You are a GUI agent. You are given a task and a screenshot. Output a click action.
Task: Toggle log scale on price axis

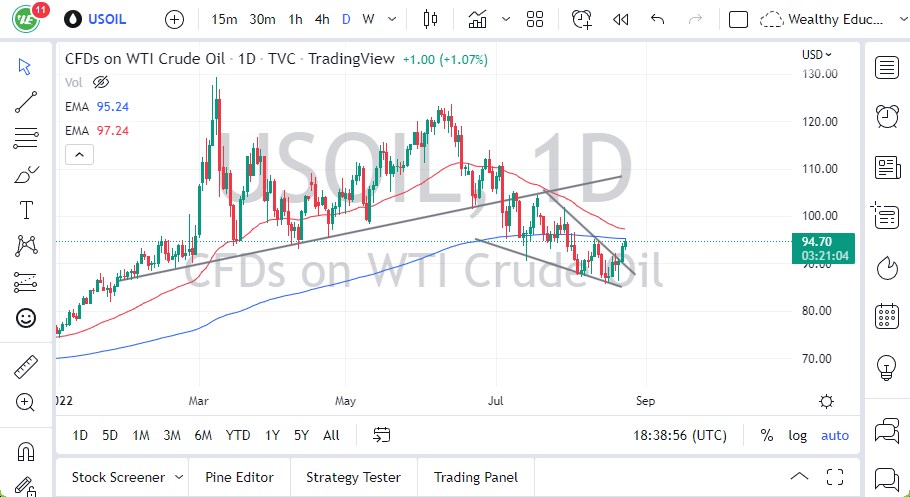coord(797,435)
